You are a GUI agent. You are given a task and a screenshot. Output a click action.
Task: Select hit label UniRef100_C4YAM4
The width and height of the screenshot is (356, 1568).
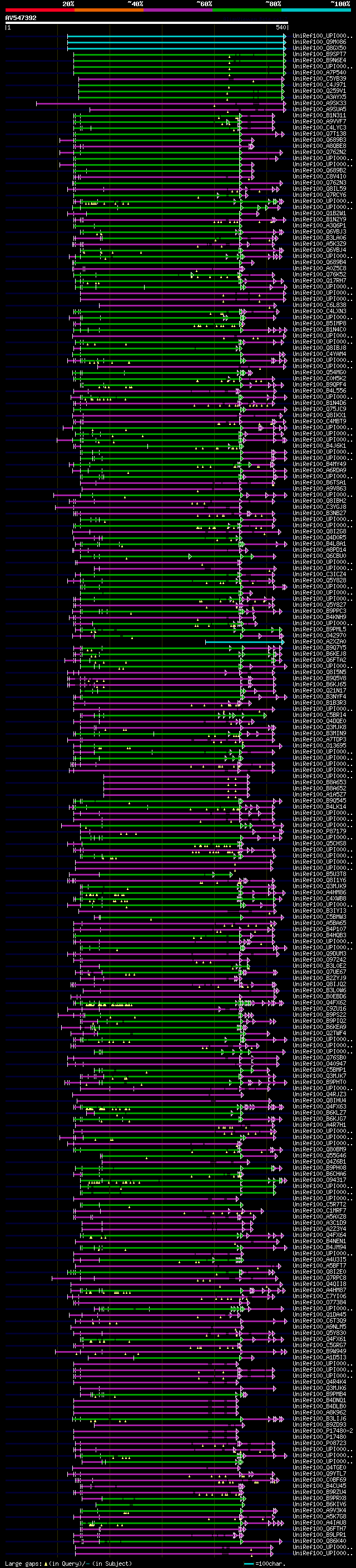pos(319,354)
